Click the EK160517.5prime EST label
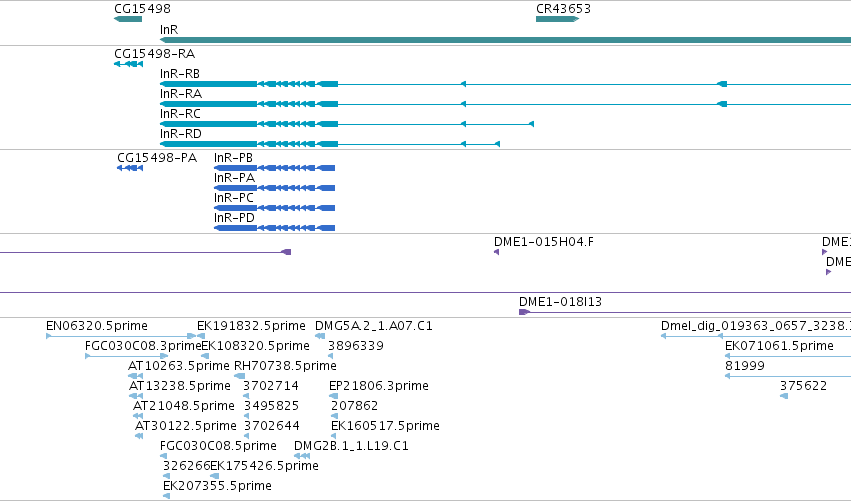The width and height of the screenshot is (851, 501). point(385,426)
